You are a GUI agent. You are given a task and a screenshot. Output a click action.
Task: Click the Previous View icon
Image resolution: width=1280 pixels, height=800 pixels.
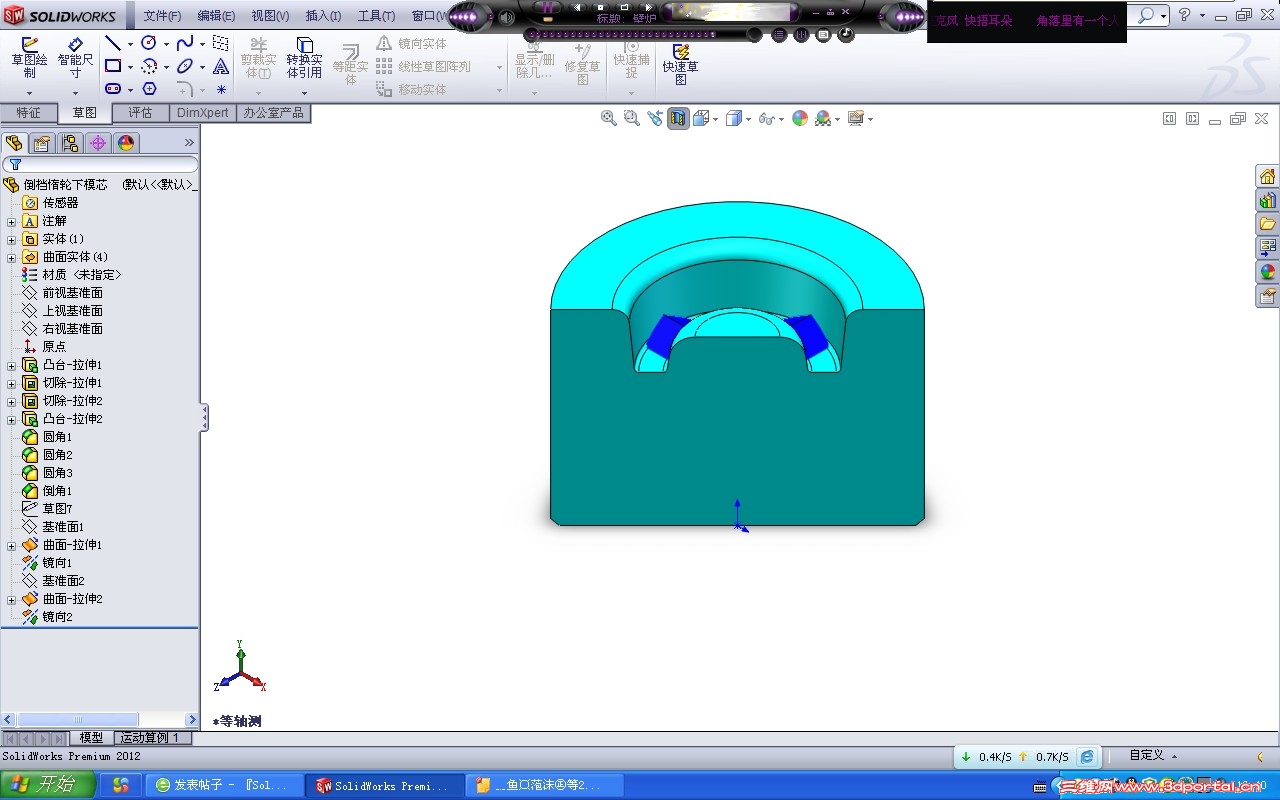pos(655,118)
